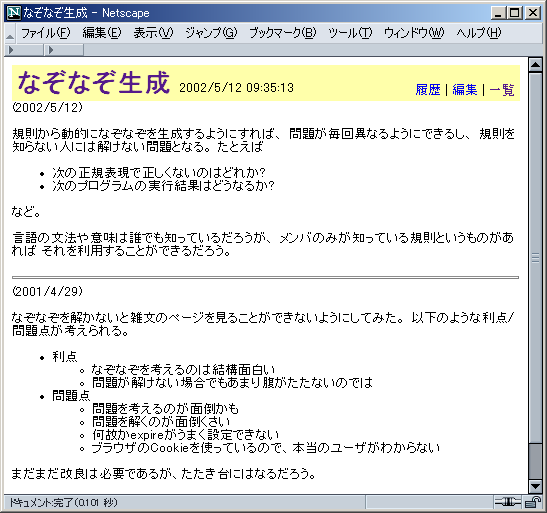Click the Netscape N logo in title bar
Viewport: 547px width, 513px height.
coord(14,13)
